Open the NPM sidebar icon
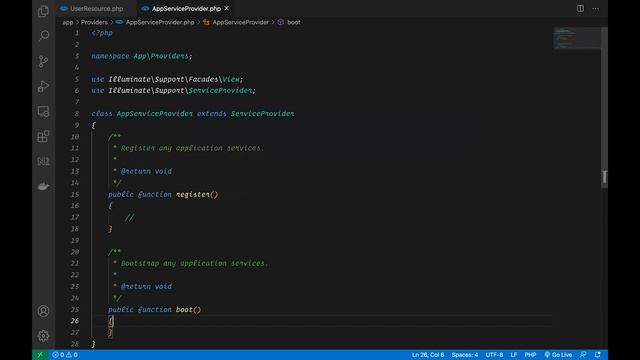Viewport: 640px width, 360px height. click(43, 162)
